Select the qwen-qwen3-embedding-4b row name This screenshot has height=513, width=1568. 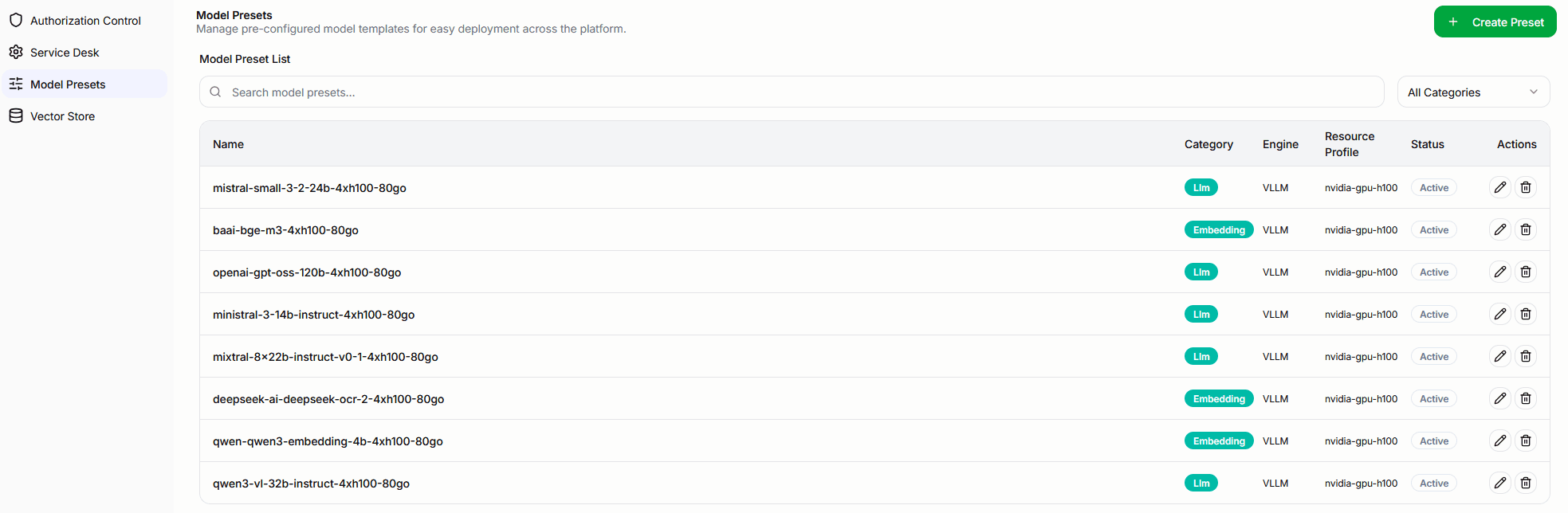328,441
